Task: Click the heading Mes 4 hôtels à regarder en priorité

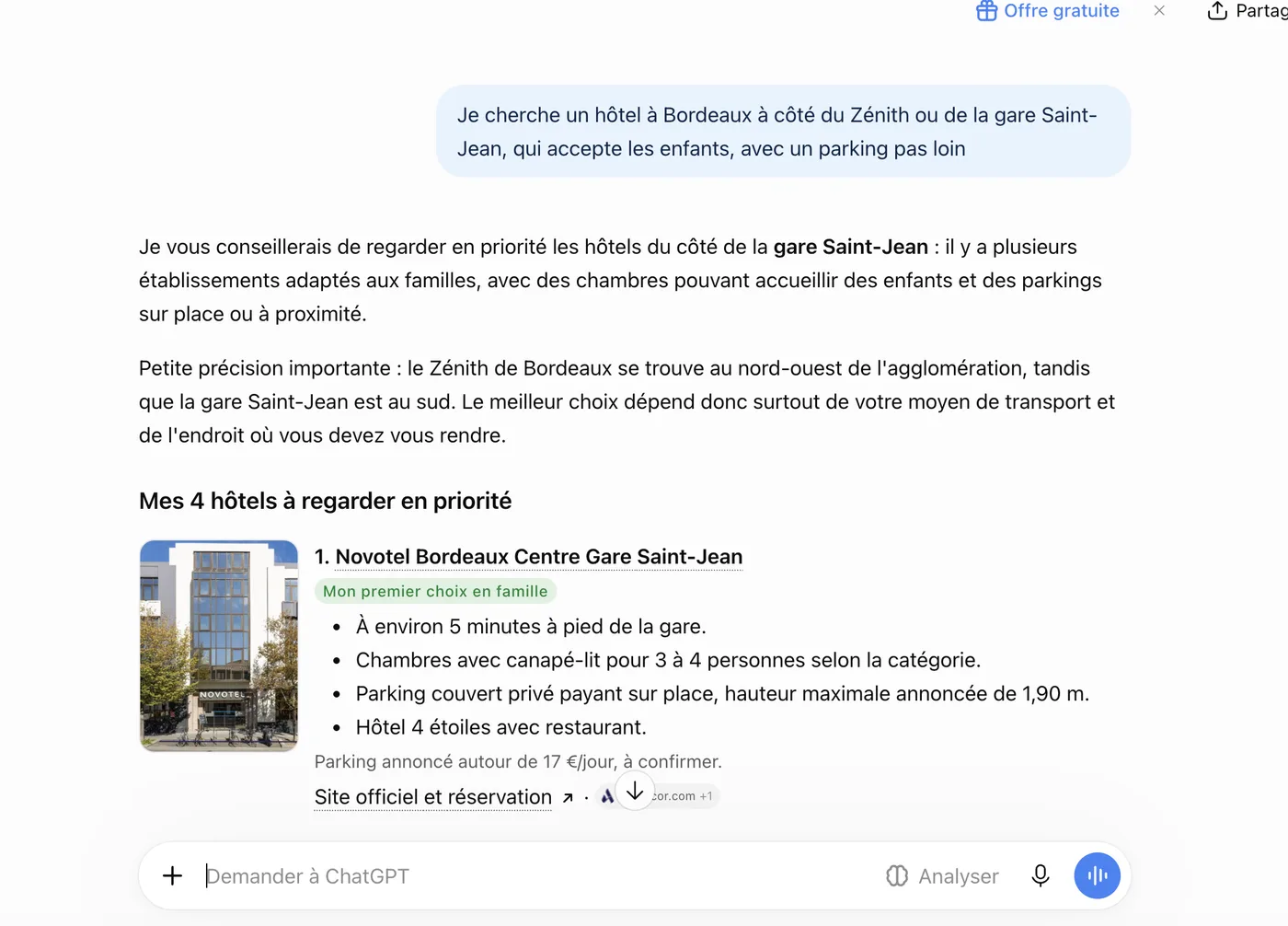Action: coord(325,501)
